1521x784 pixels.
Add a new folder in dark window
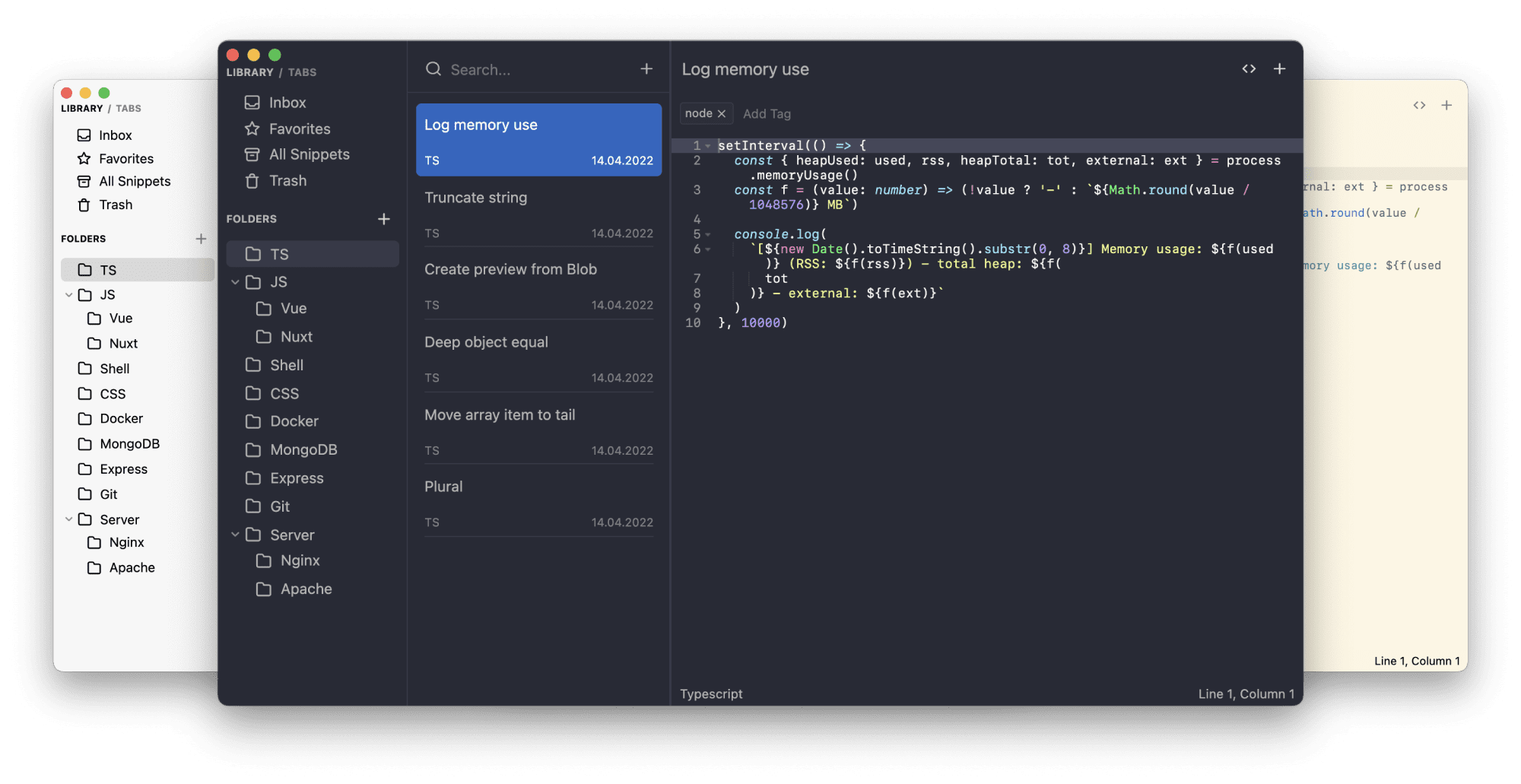point(384,219)
